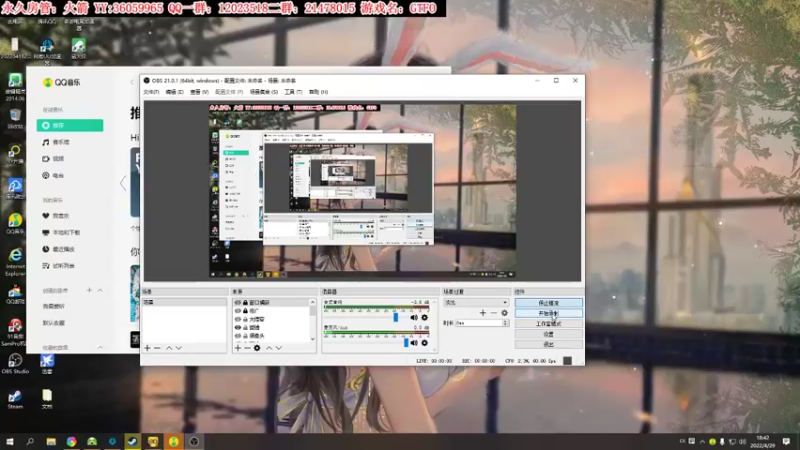The image size is (800, 450).
Task: Move the scene up with the arrow
Action: click(x=169, y=348)
